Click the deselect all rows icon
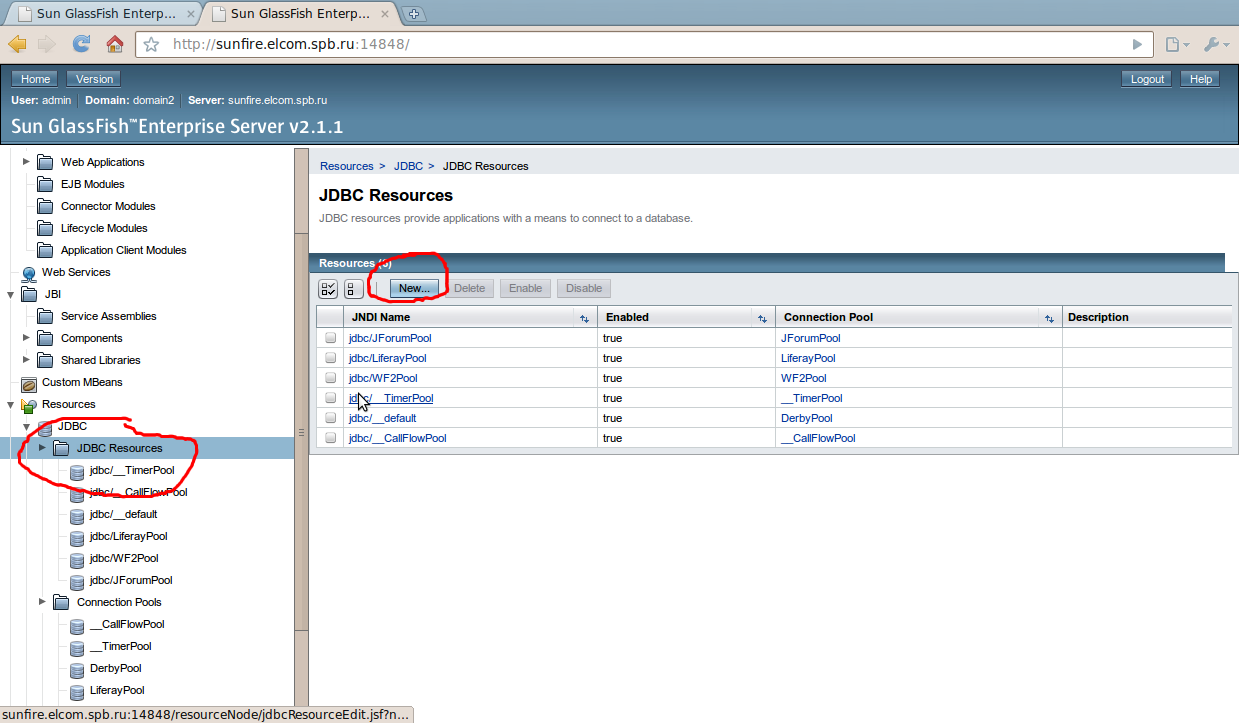This screenshot has width=1239, height=723. tap(353, 289)
